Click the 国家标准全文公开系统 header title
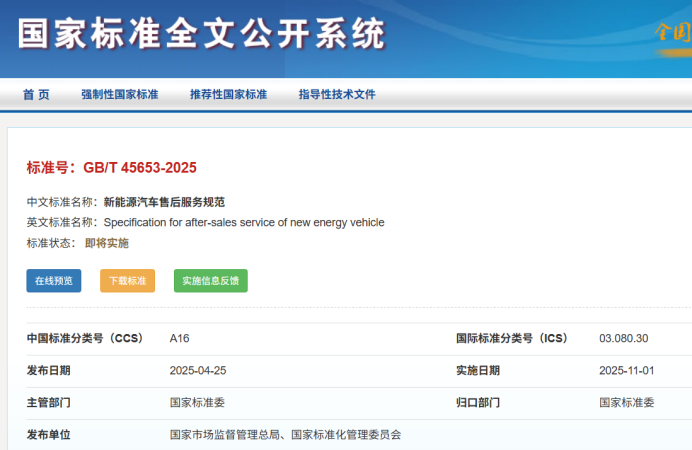The image size is (692, 450). point(201,34)
